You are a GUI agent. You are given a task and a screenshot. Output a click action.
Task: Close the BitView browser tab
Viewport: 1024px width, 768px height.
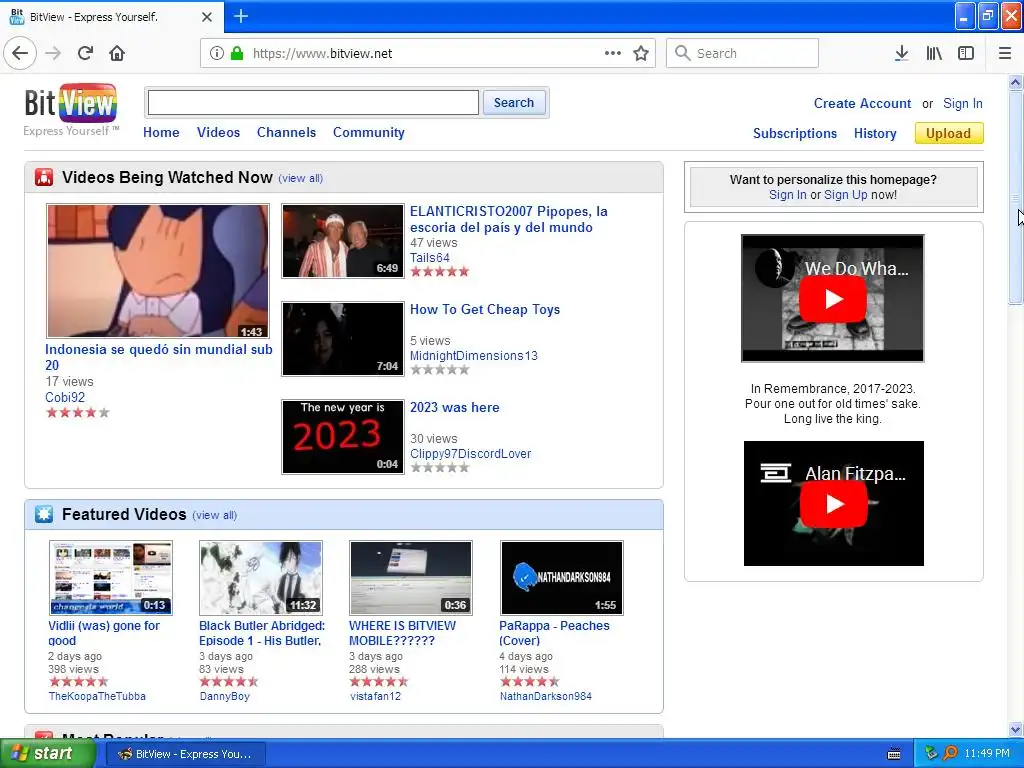coord(207,17)
